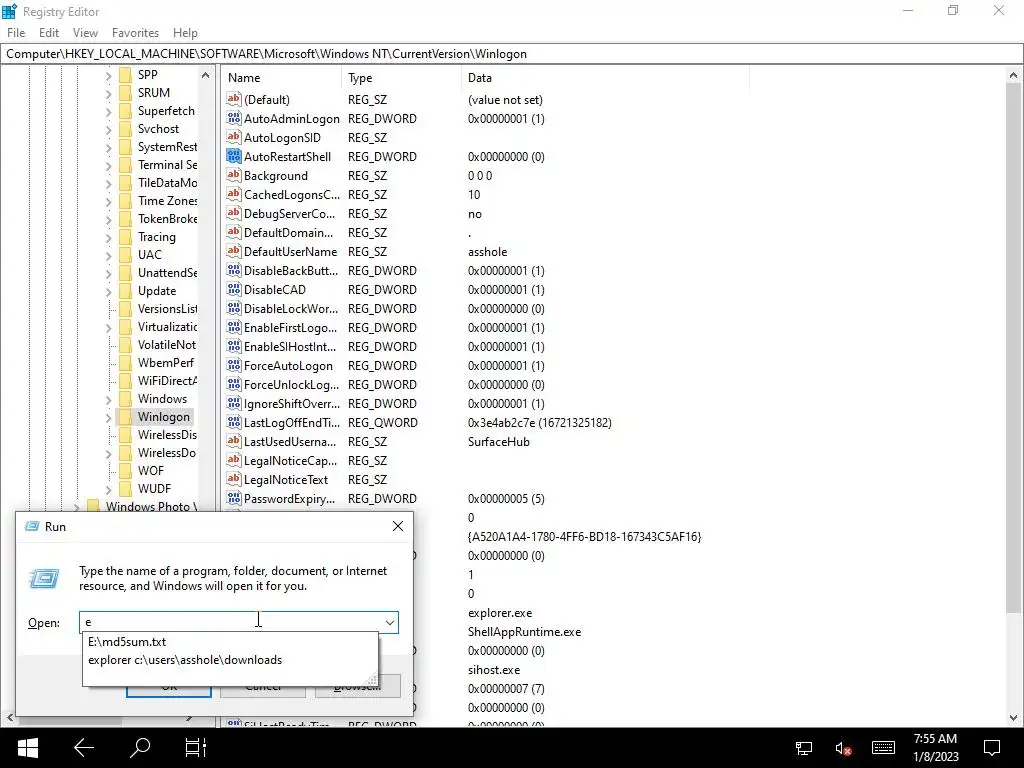Viewport: 1024px width, 768px height.
Task: Click the AutoRestartShell value icon
Action: point(234,156)
